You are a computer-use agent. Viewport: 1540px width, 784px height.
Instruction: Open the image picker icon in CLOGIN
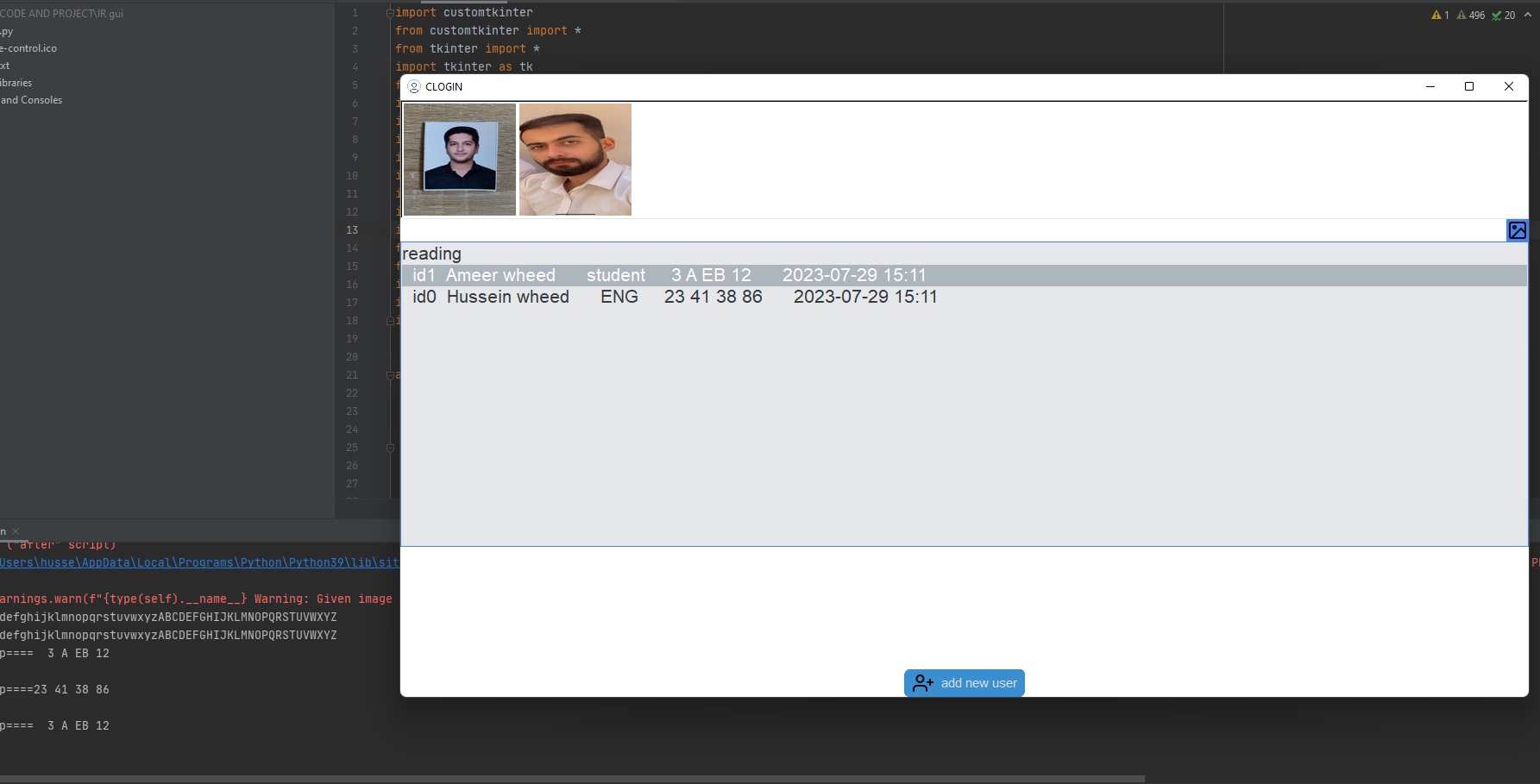1518,230
